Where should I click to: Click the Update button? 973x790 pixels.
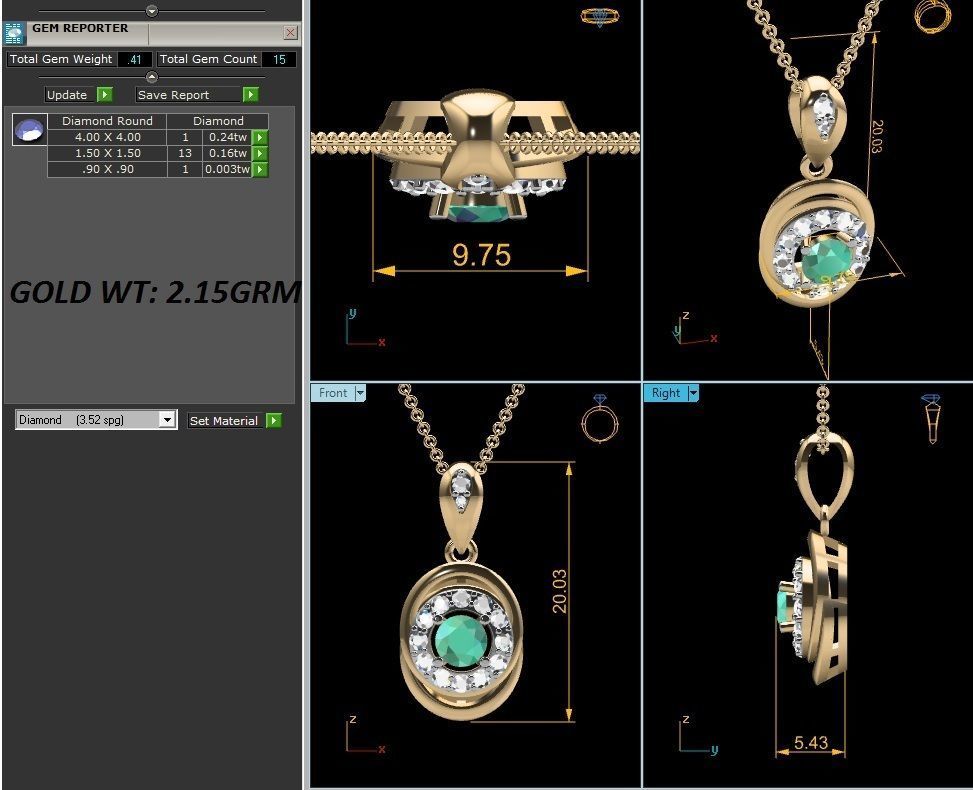(x=71, y=94)
